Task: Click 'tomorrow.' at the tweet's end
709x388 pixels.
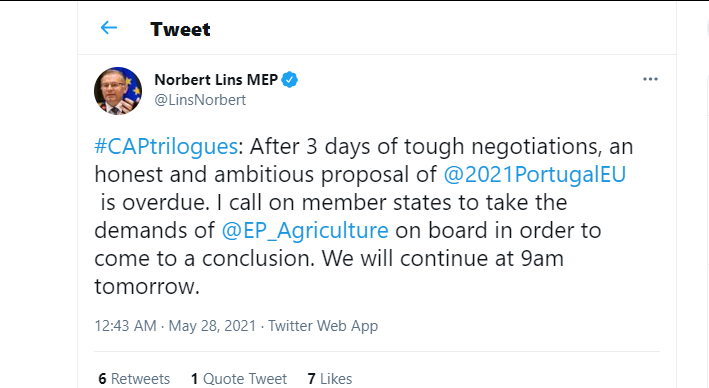Action: (147, 287)
